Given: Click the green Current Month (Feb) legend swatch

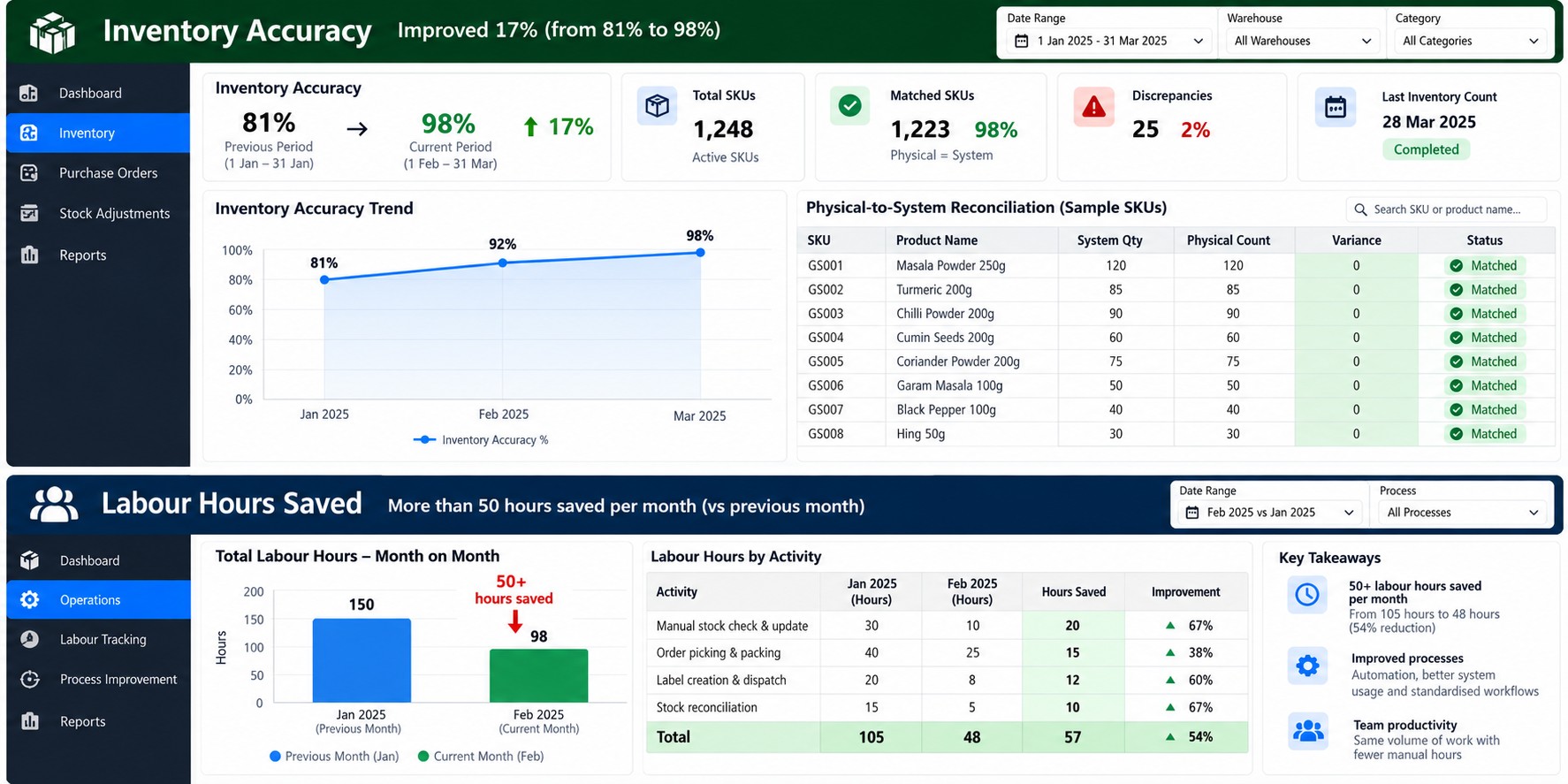Looking at the screenshot, I should point(423,757).
